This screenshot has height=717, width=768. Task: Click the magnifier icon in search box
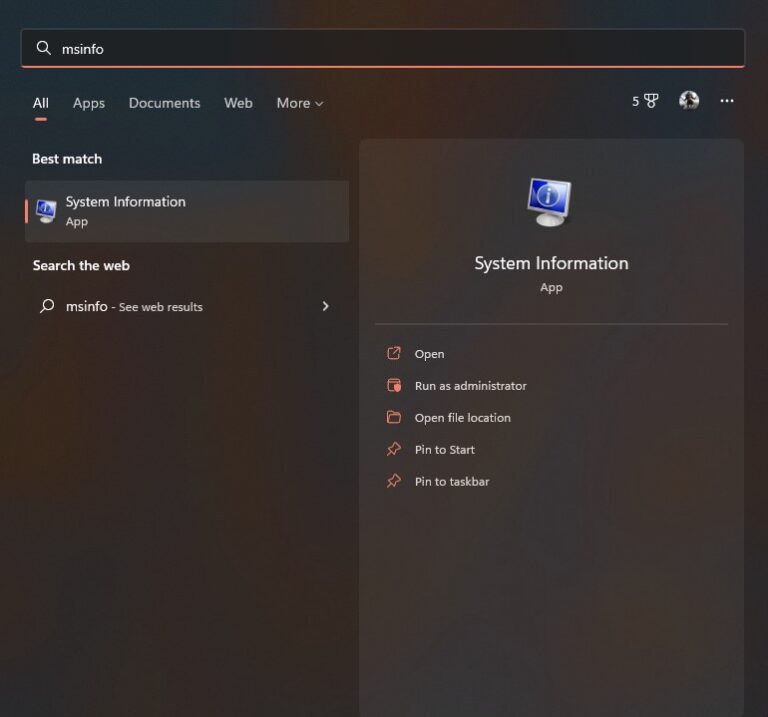pyautogui.click(x=44, y=48)
